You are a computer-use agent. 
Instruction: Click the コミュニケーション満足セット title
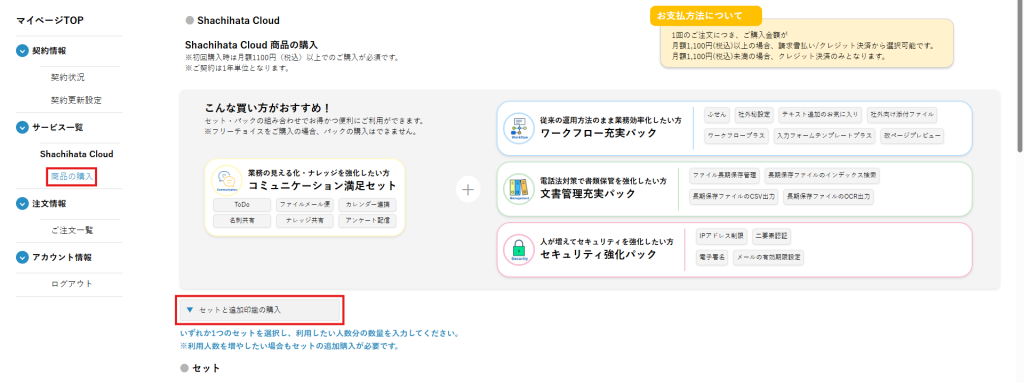(x=323, y=186)
